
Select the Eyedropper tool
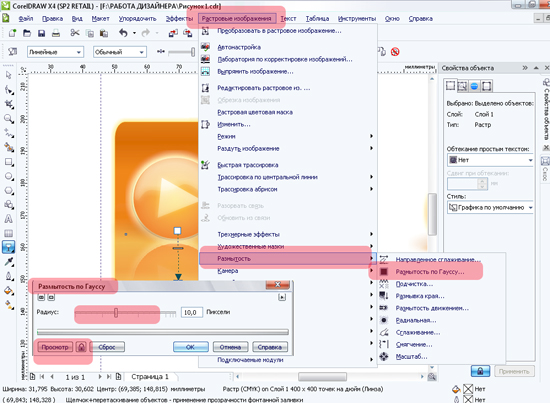click(9, 262)
